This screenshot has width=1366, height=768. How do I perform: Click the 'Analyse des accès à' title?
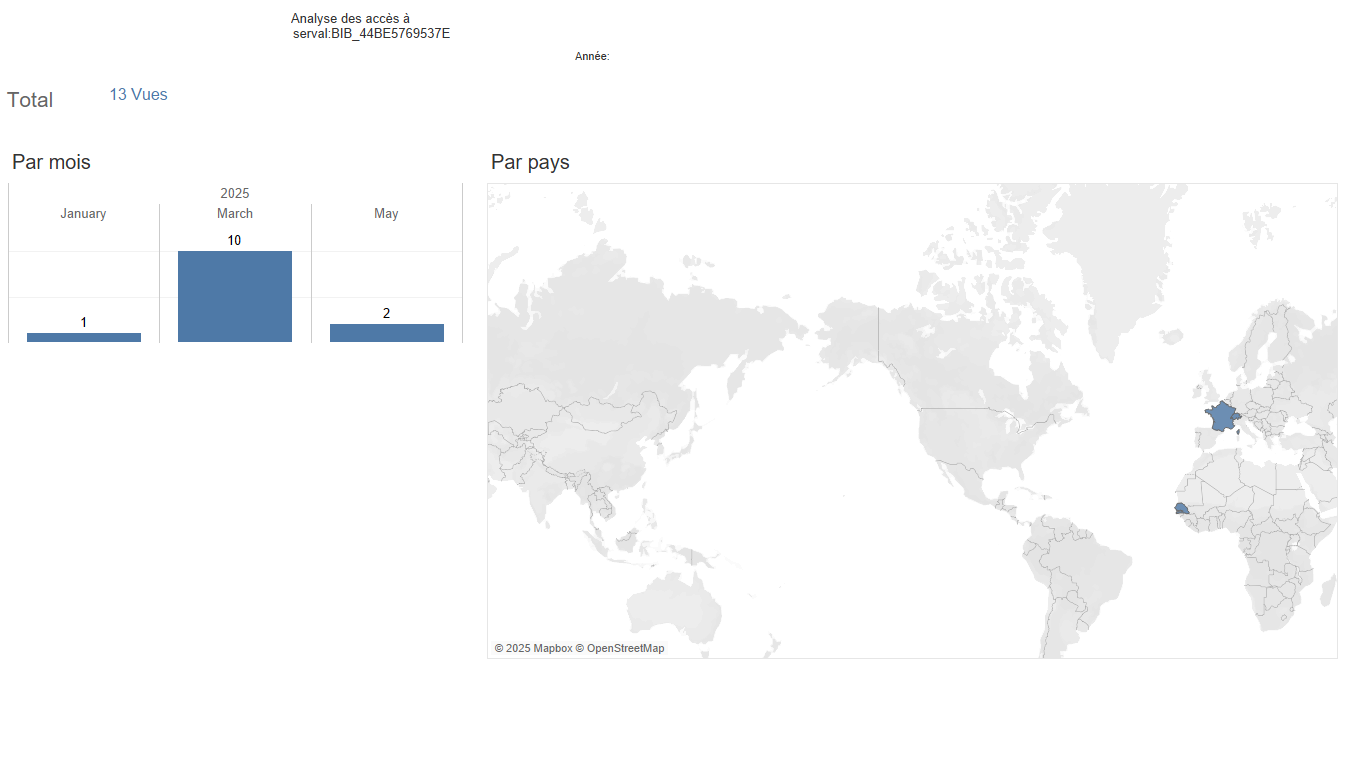(x=350, y=19)
